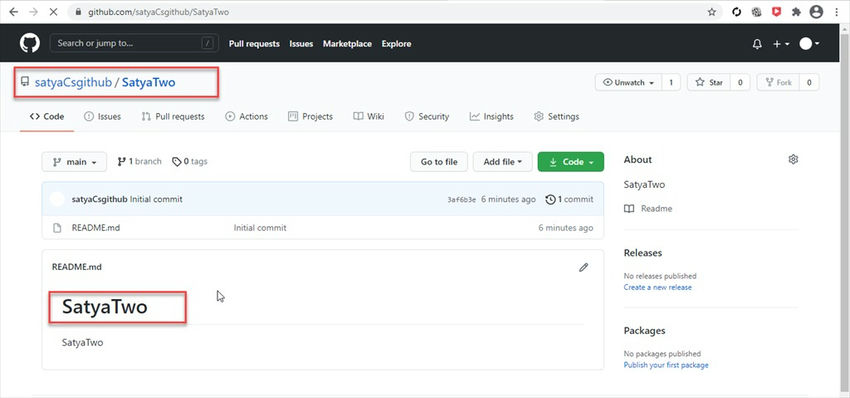Click the GitHub Octocat logo

pyautogui.click(x=30, y=43)
